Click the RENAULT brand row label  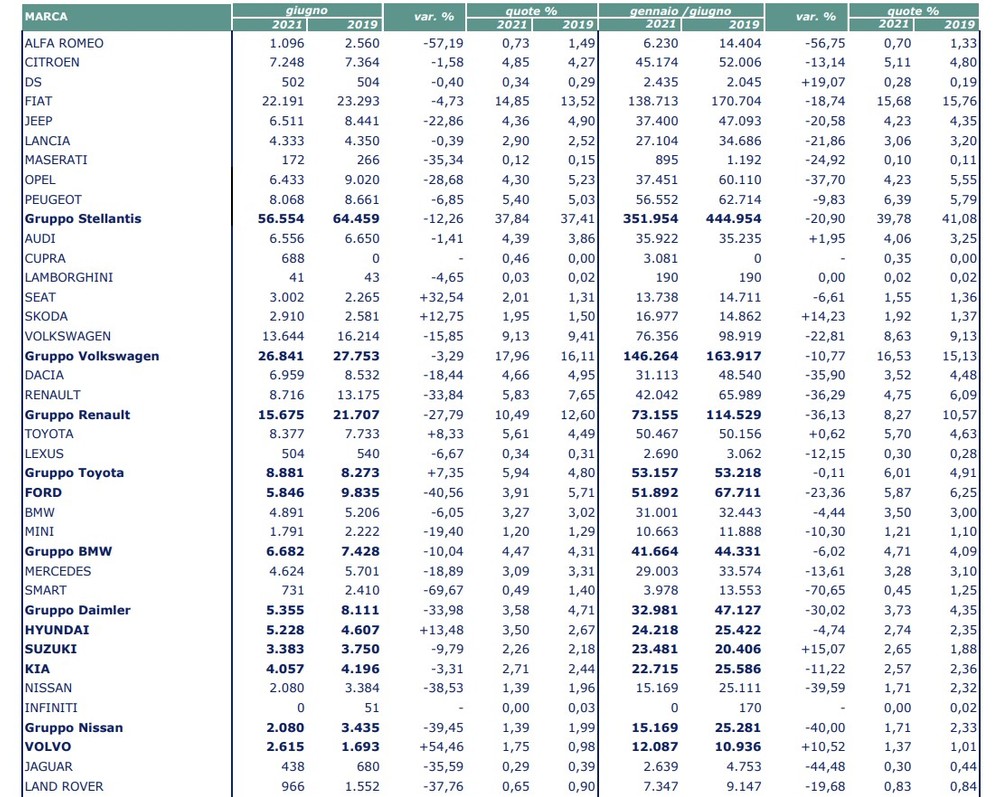(52, 395)
